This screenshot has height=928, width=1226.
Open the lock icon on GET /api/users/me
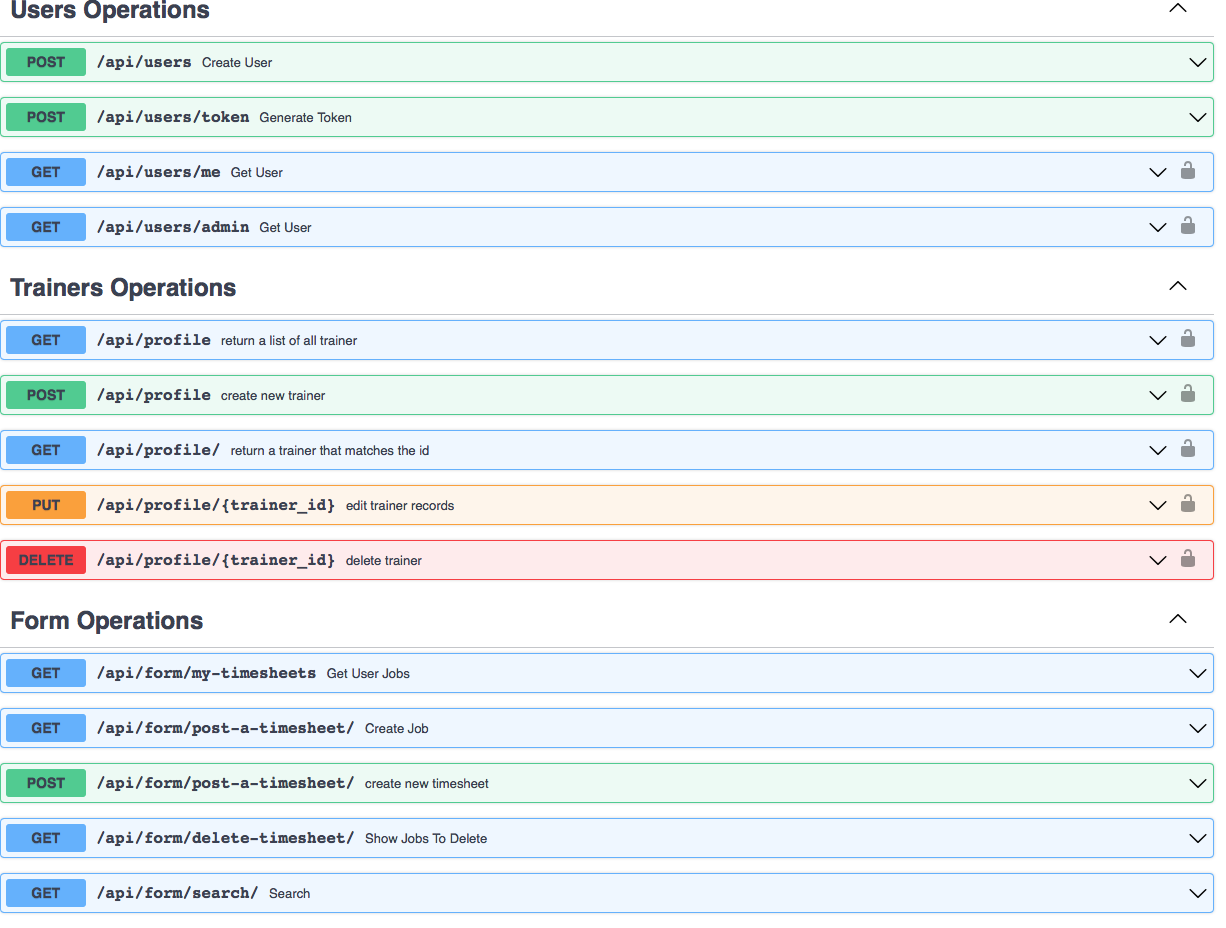click(x=1188, y=171)
